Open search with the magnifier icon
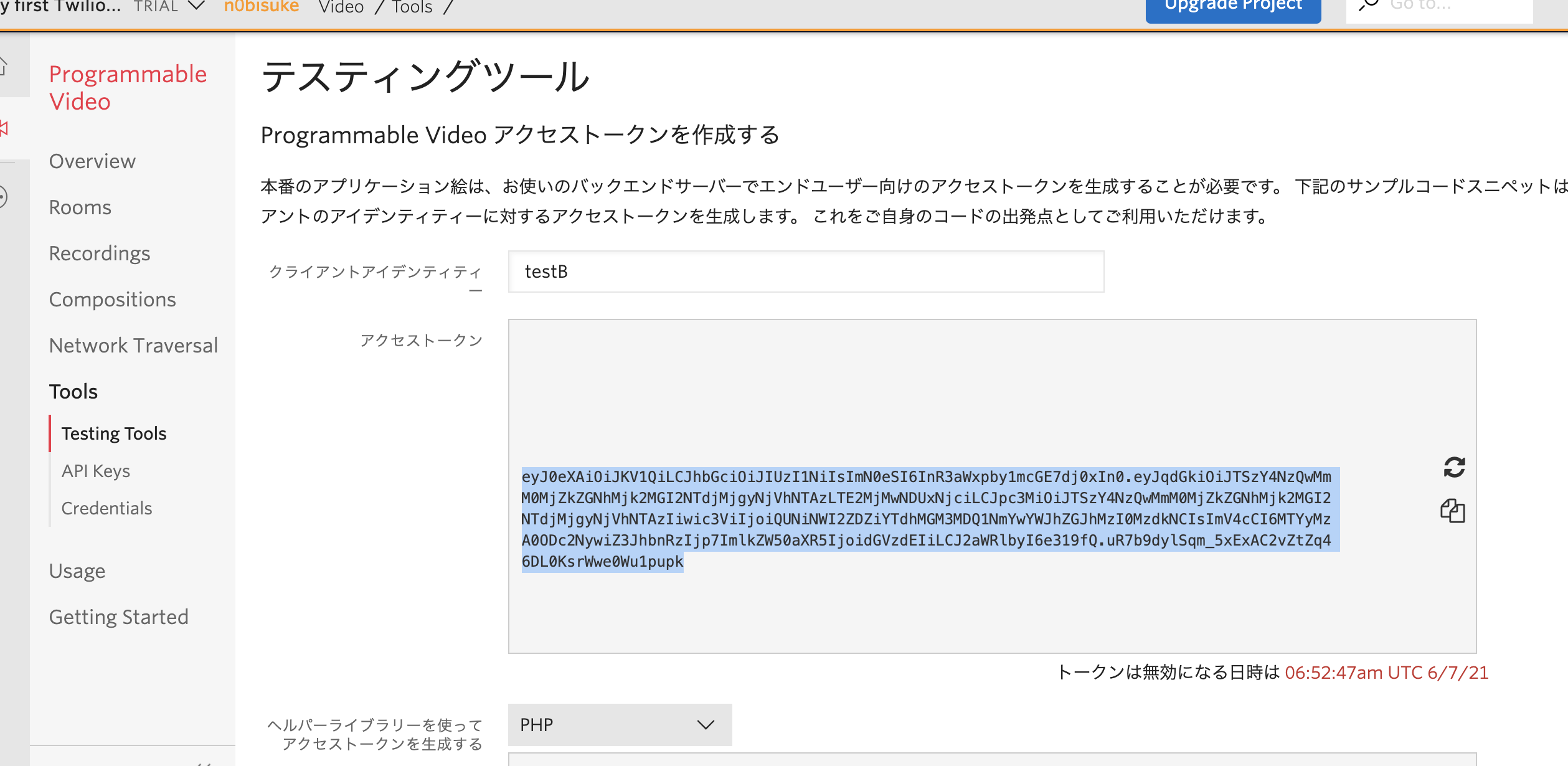Screen dimensions: 1568x766 point(1370,5)
